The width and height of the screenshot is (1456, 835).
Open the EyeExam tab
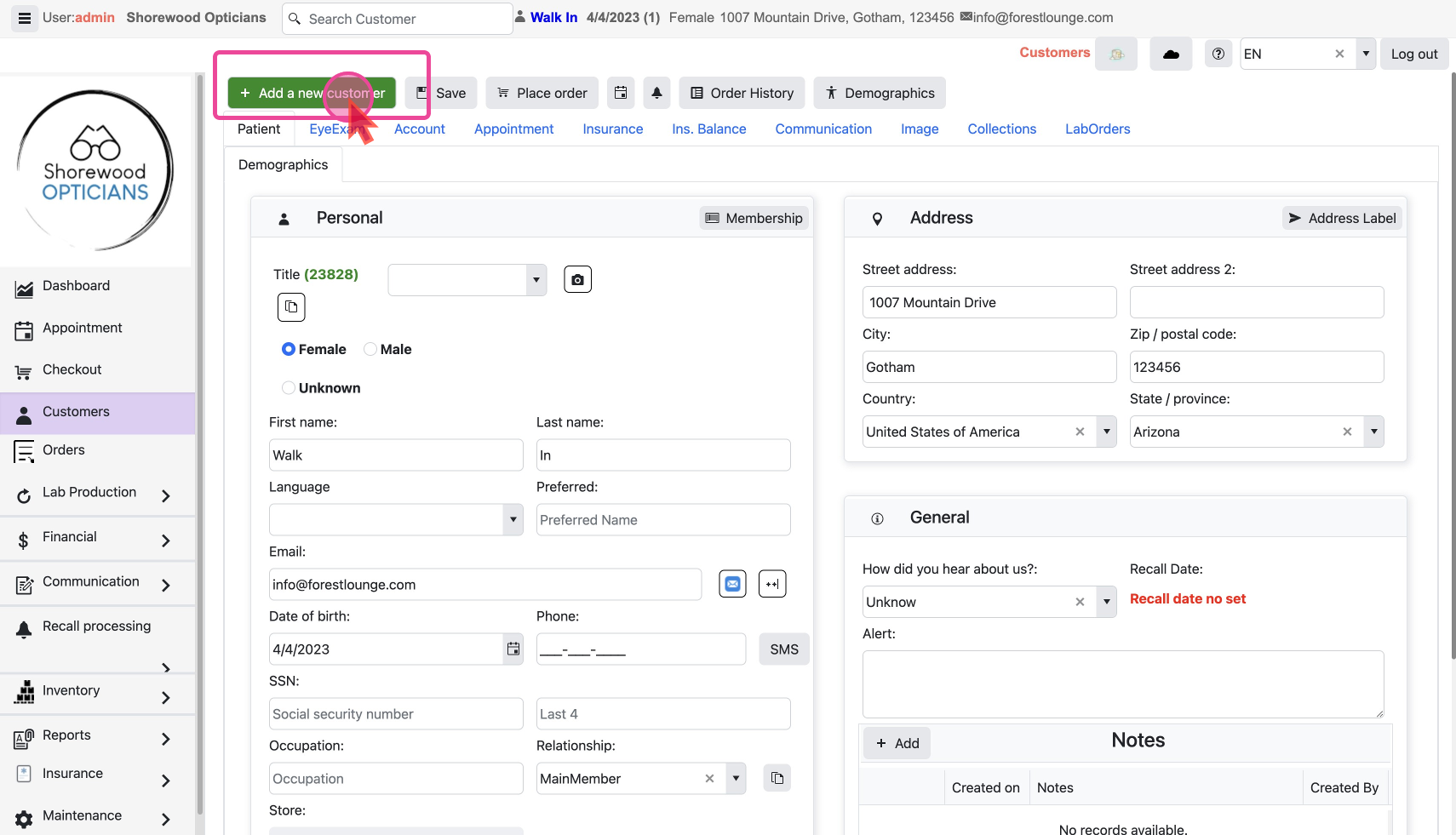[x=330, y=129]
